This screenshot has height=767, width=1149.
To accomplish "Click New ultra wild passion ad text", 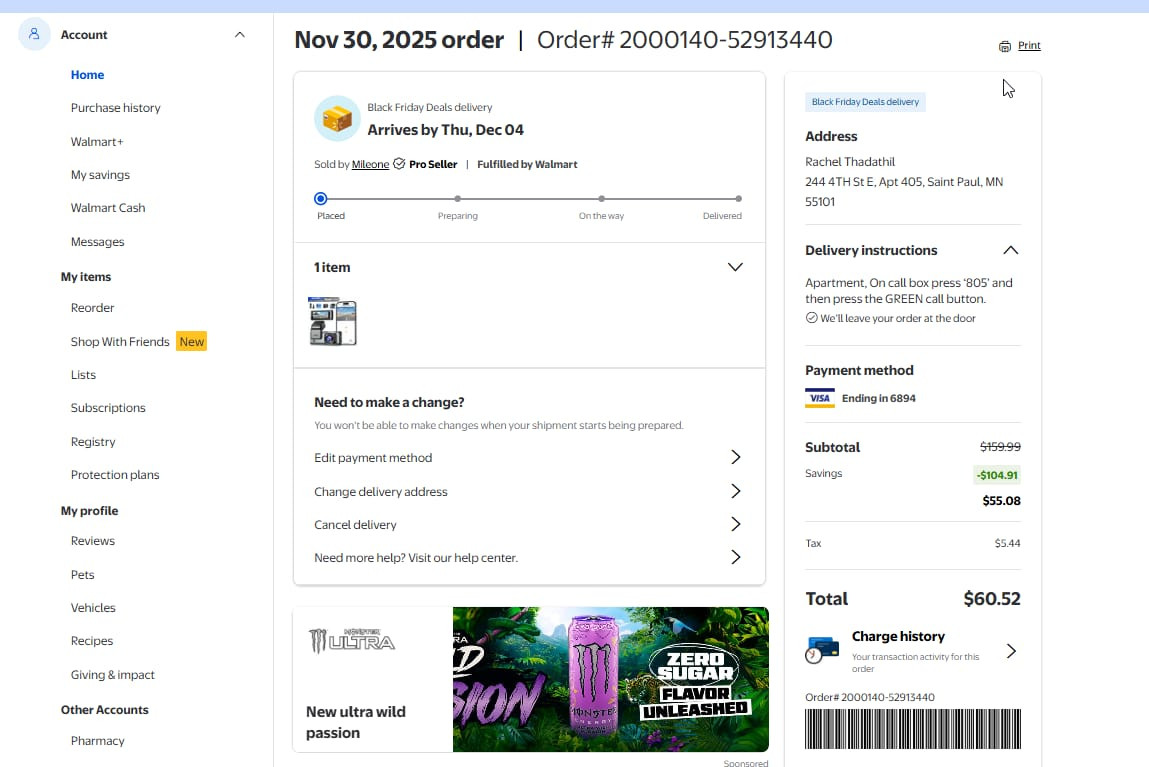I will click(355, 722).
